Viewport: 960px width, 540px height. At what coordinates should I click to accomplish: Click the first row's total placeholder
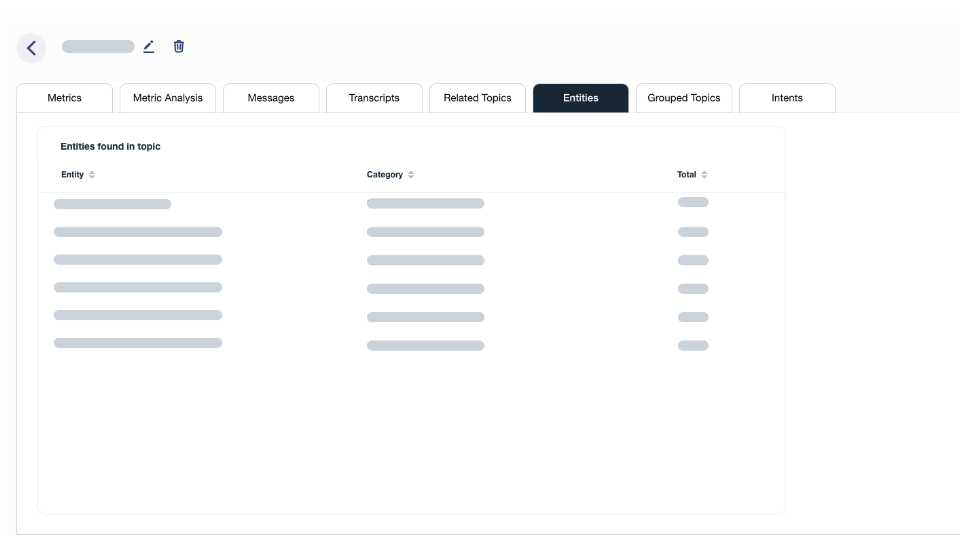point(693,202)
